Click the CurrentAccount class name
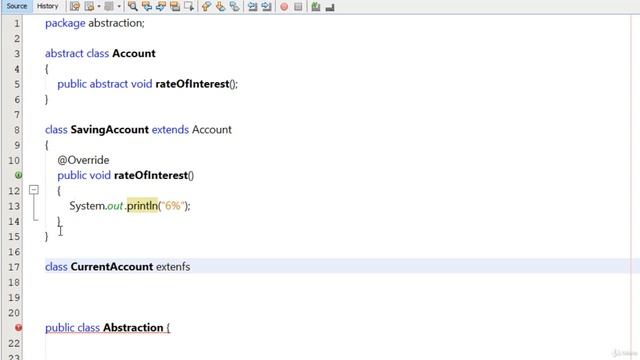The width and height of the screenshot is (640, 360). click(112, 267)
